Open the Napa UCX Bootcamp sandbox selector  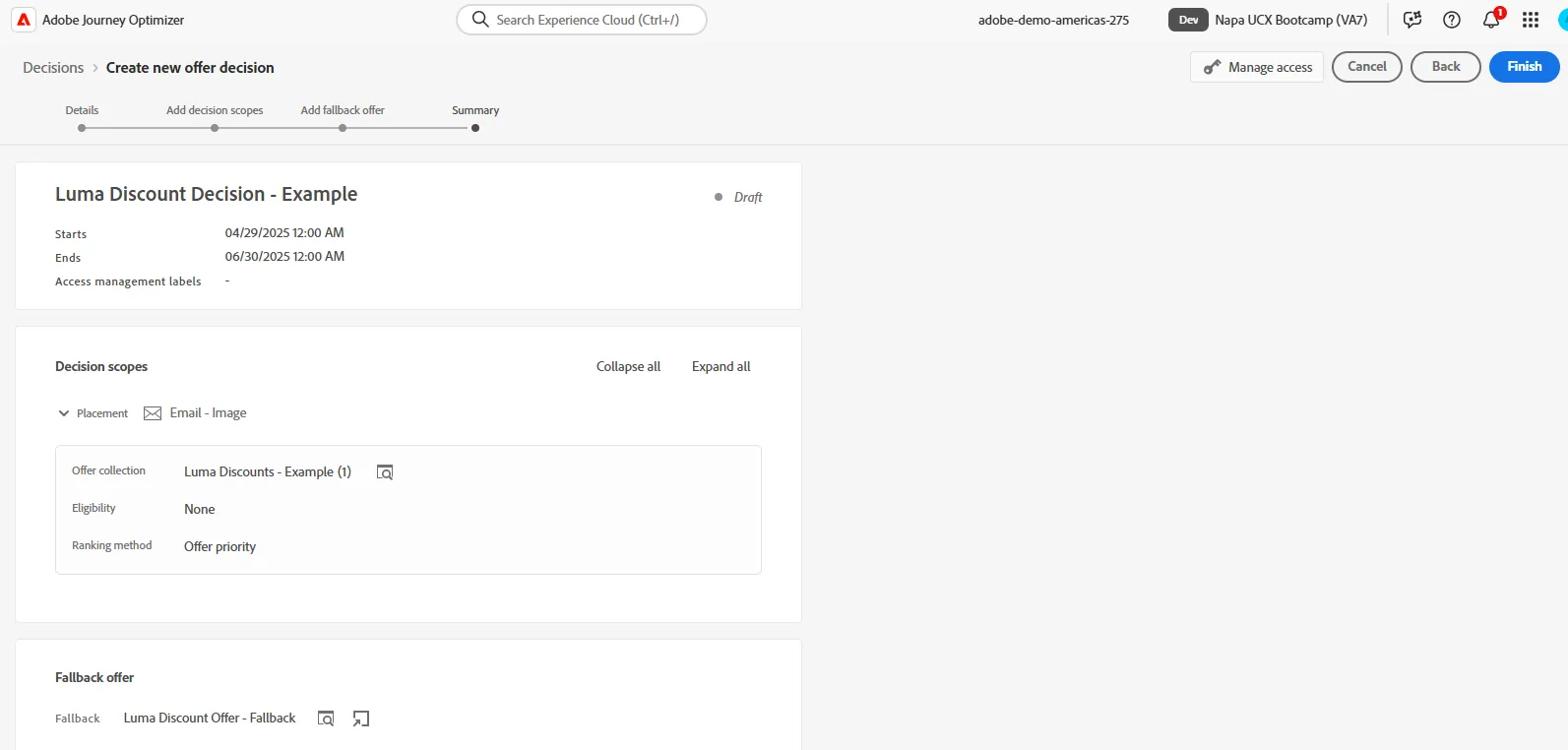(x=1269, y=20)
